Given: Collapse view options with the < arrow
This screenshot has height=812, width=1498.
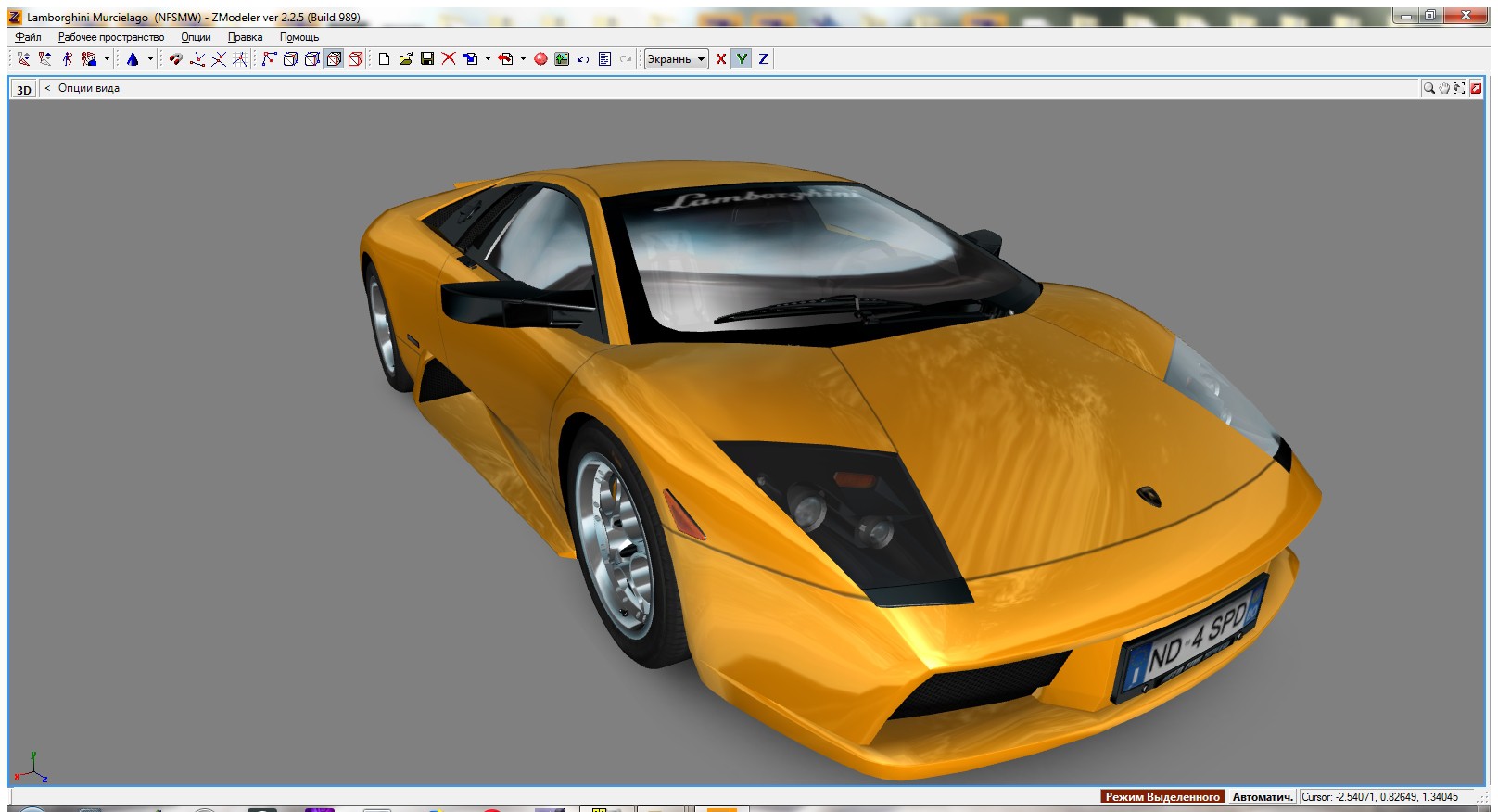Looking at the screenshot, I should tap(47, 88).
